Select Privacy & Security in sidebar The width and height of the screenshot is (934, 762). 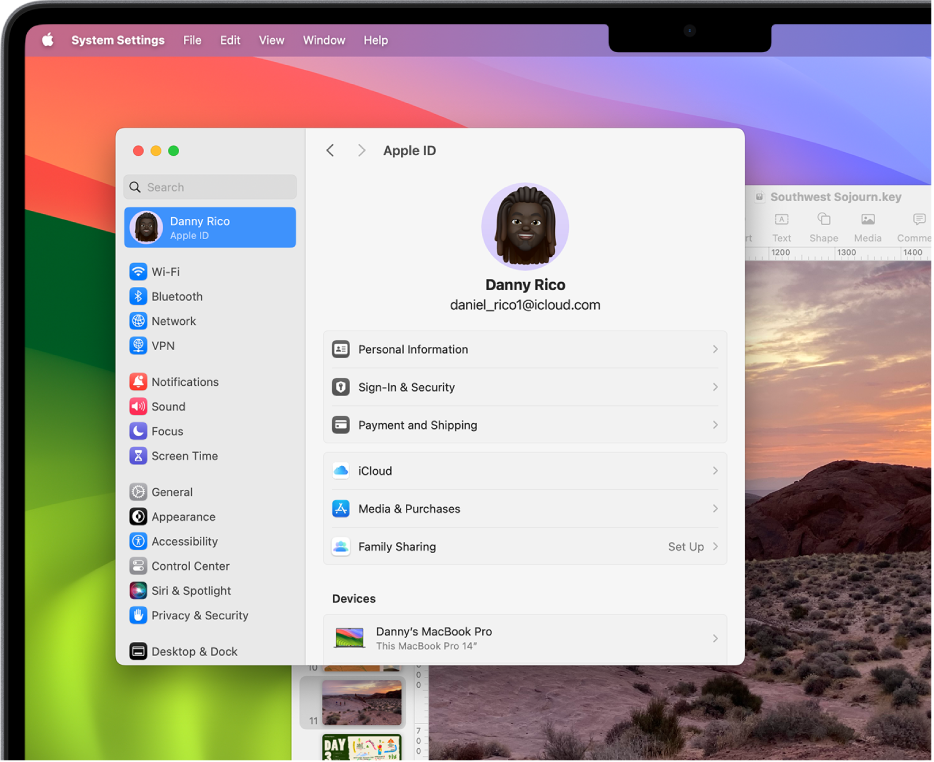pos(199,616)
